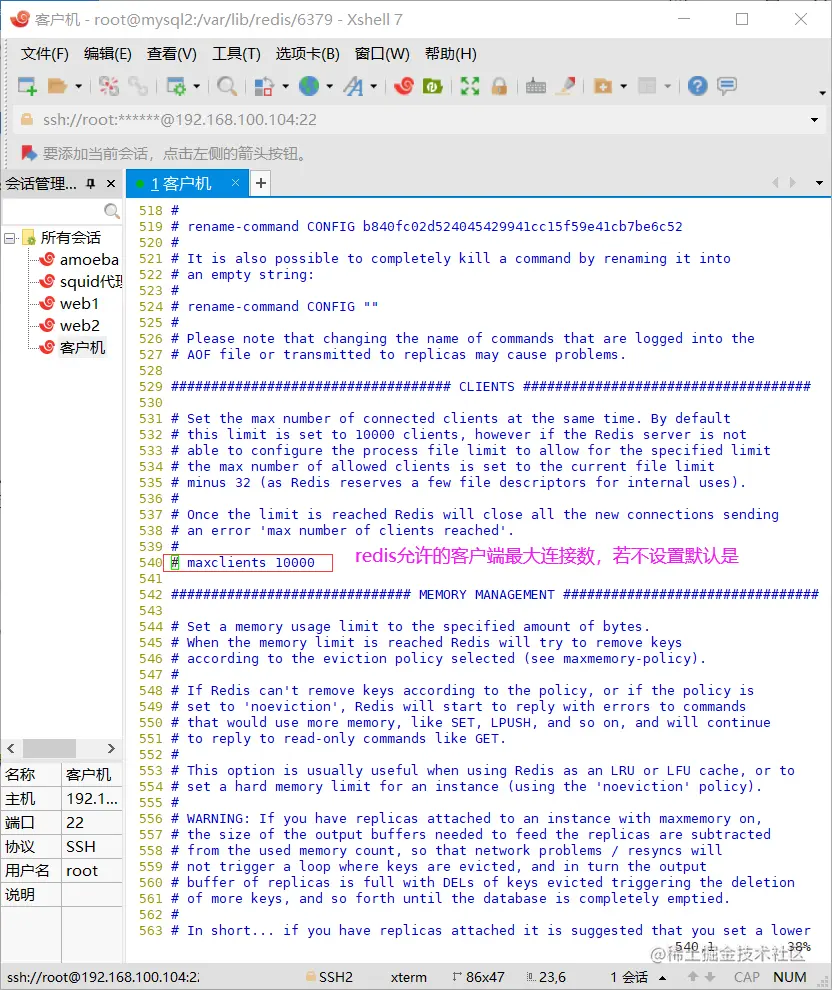
Task: Expand the address bar history dropdown
Action: (x=814, y=120)
